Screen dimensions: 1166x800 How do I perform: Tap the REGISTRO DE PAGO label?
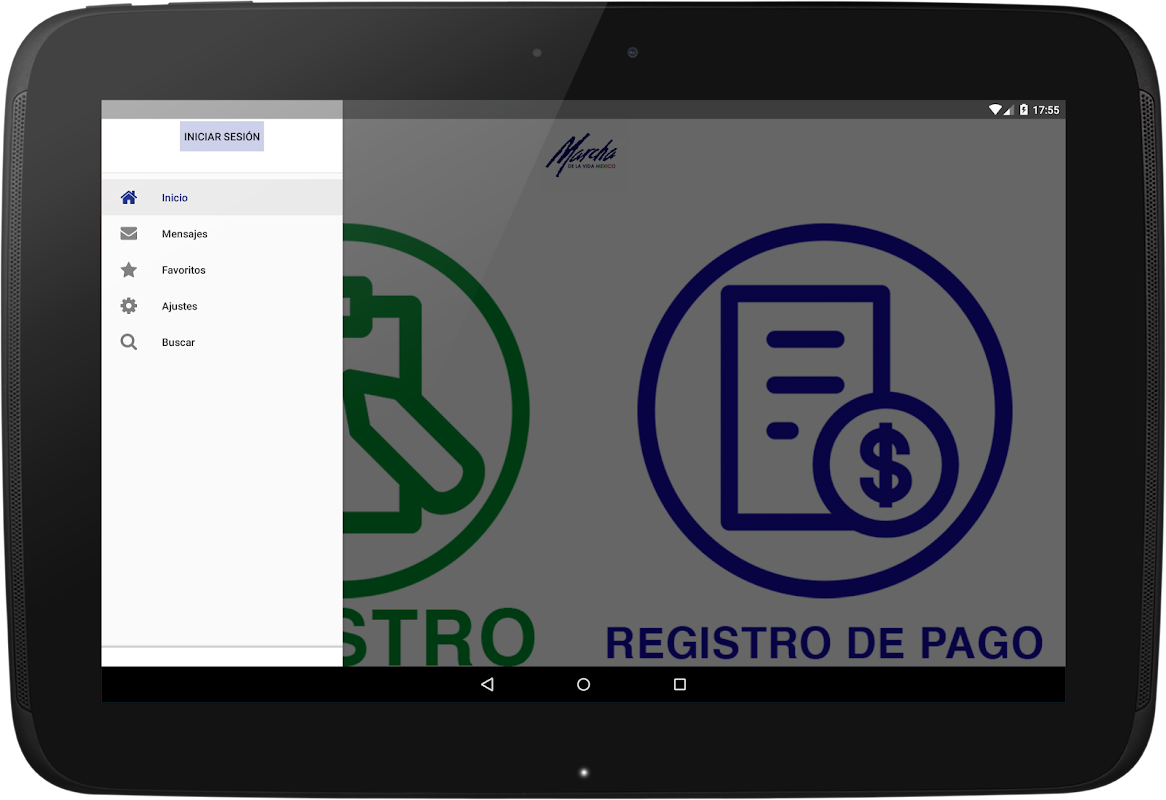click(824, 643)
